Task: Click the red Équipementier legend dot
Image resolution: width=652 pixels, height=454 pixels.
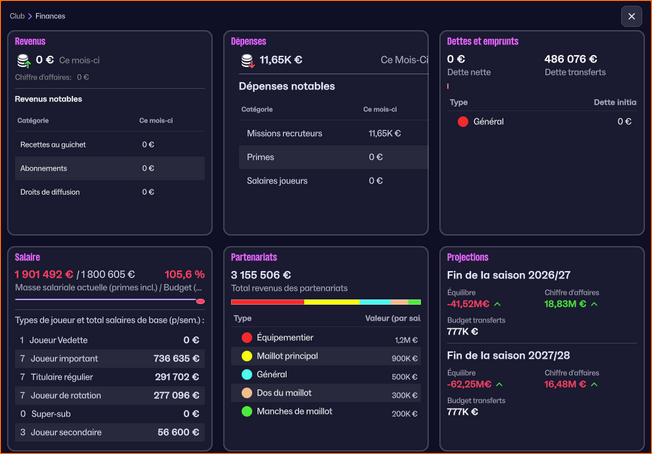Action: [x=246, y=338]
